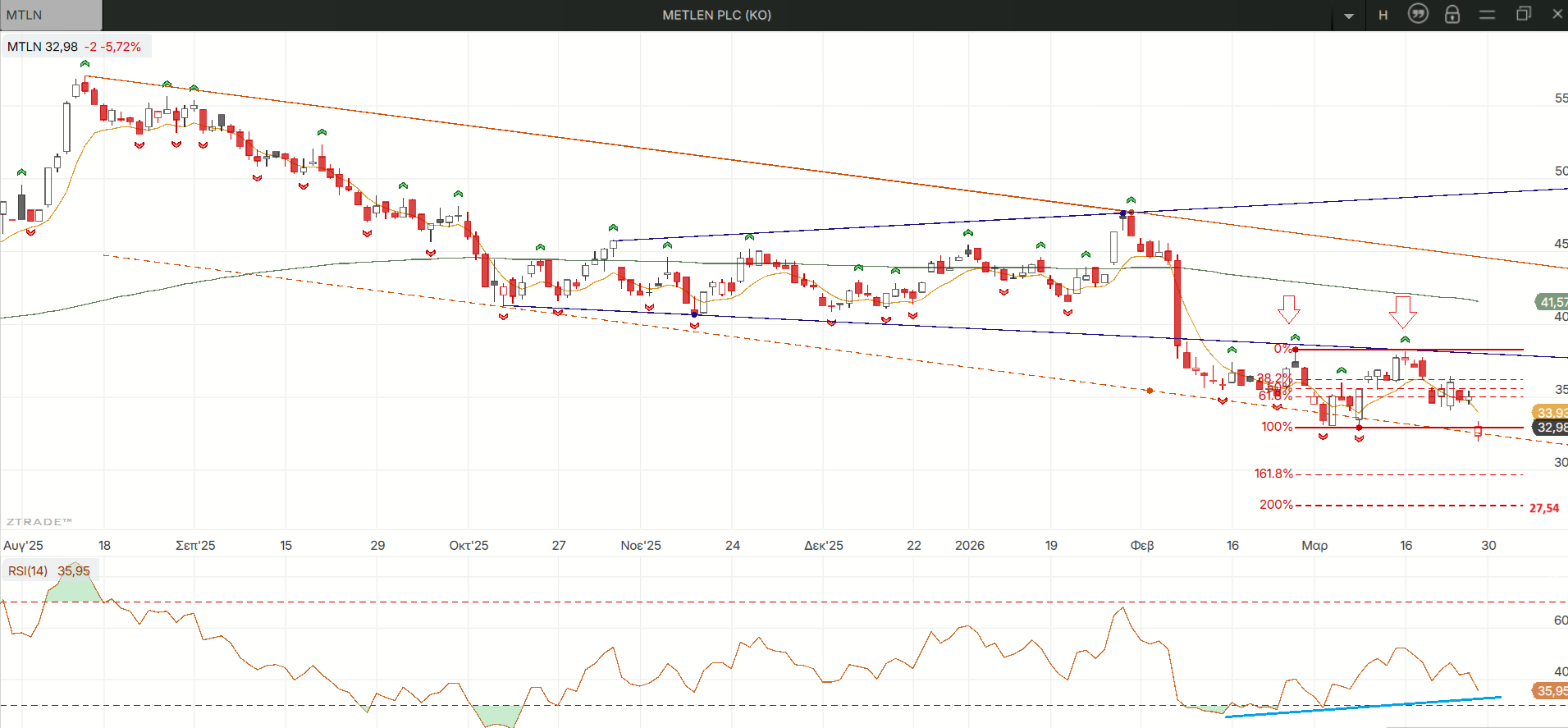The height and width of the screenshot is (728, 1568).
Task: Click the right red down-arrow annotation
Action: (x=1402, y=311)
